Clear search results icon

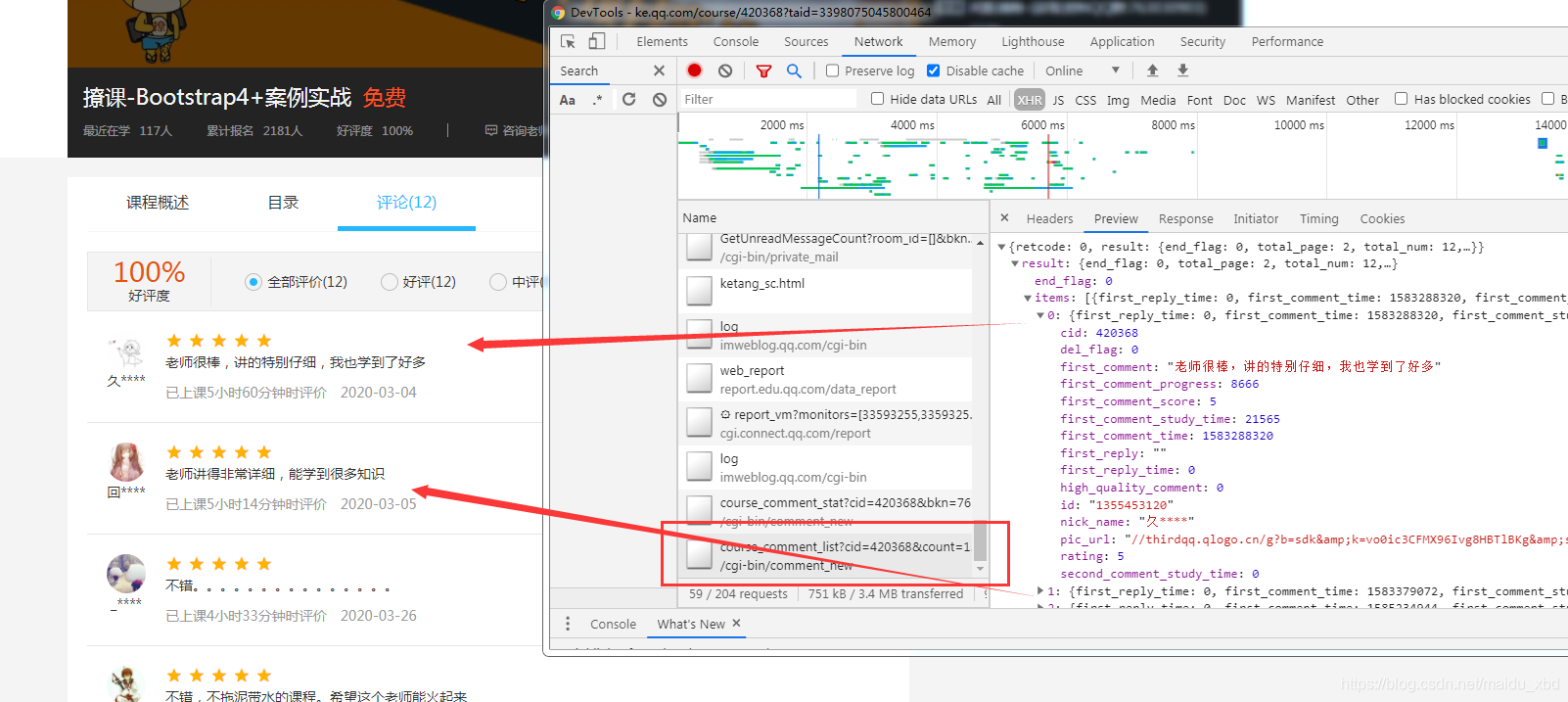tap(660, 100)
